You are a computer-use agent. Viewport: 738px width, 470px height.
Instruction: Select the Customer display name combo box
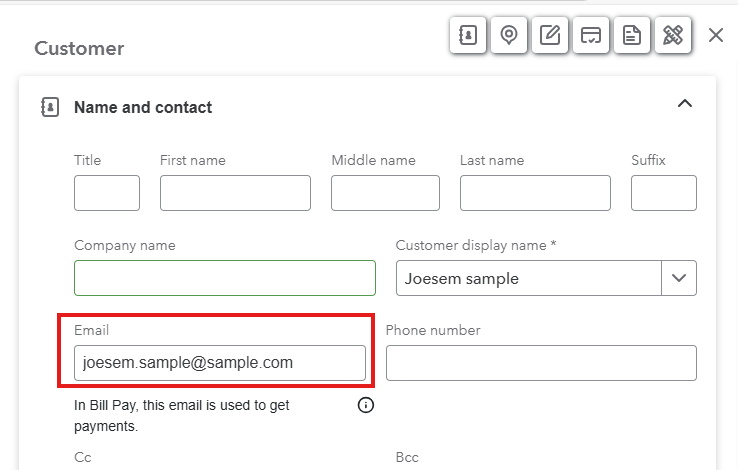click(546, 278)
